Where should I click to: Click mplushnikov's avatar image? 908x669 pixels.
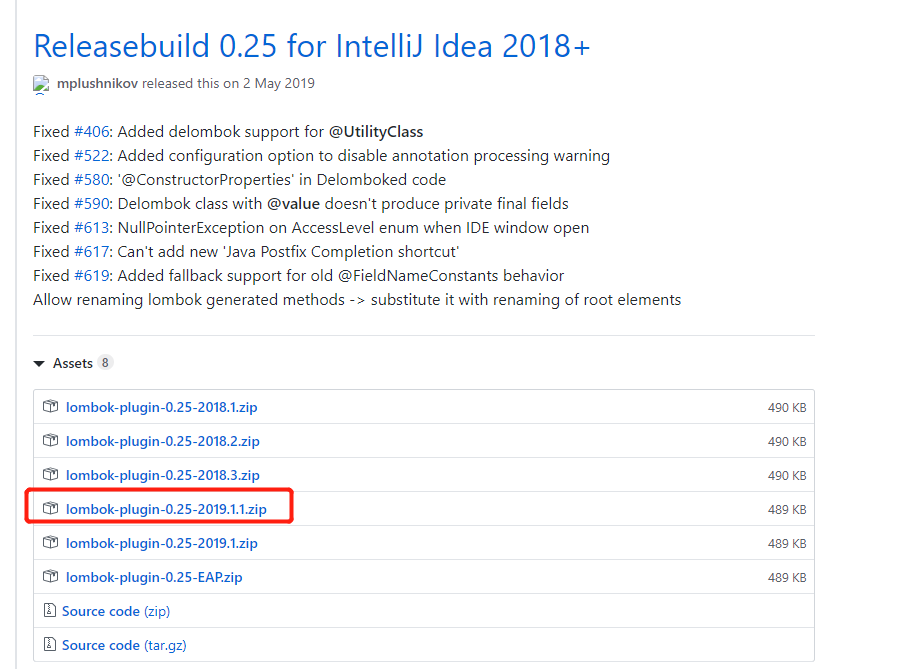[41, 84]
